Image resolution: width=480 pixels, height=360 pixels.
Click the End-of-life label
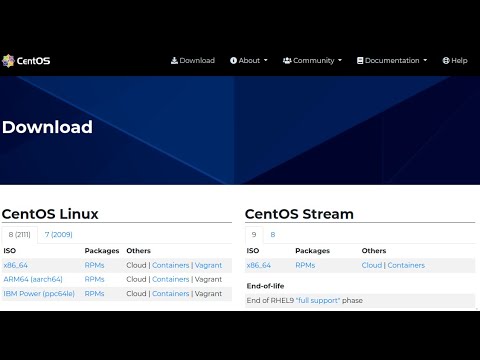pyautogui.click(x=265, y=286)
